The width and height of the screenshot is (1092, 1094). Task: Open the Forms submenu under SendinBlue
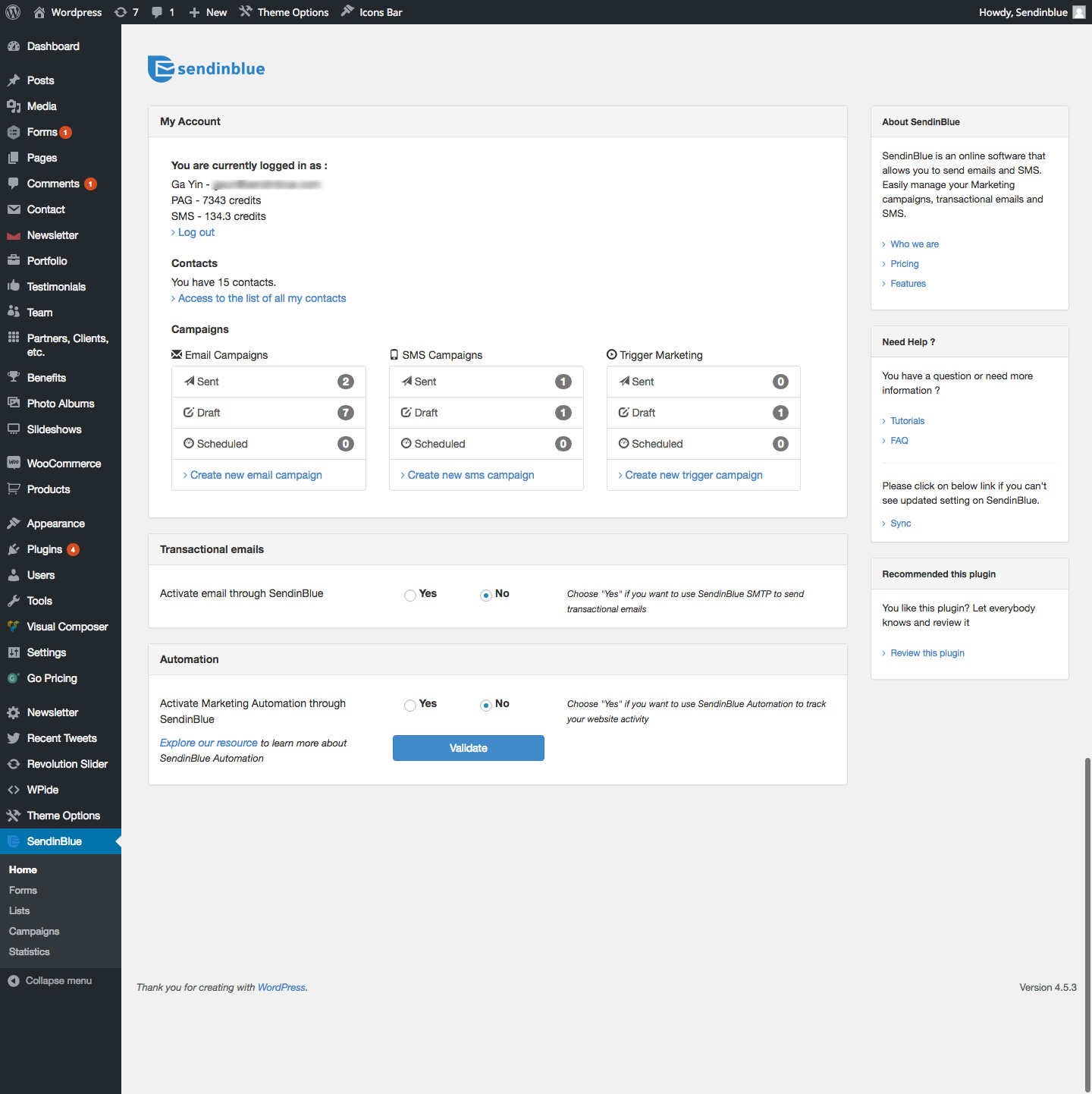pyautogui.click(x=23, y=891)
